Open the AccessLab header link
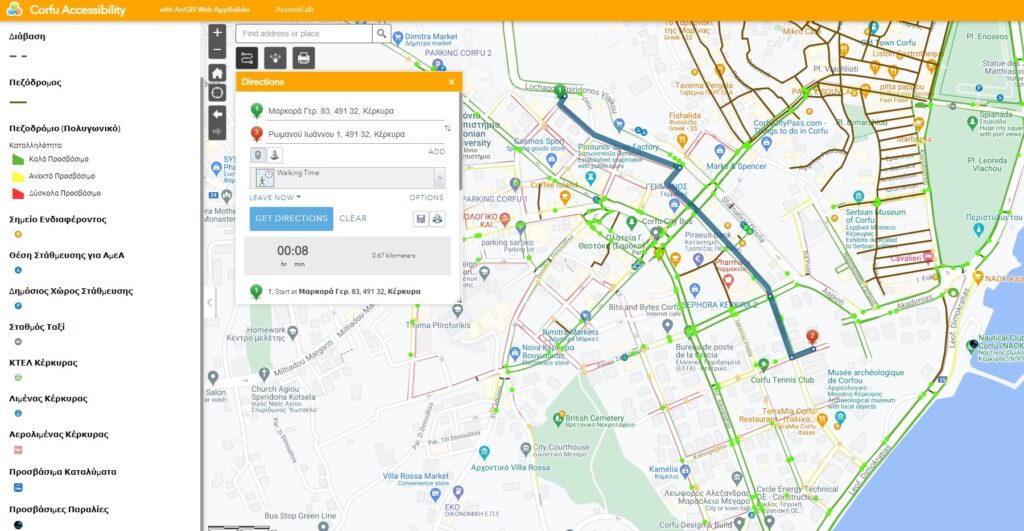 (295, 10)
